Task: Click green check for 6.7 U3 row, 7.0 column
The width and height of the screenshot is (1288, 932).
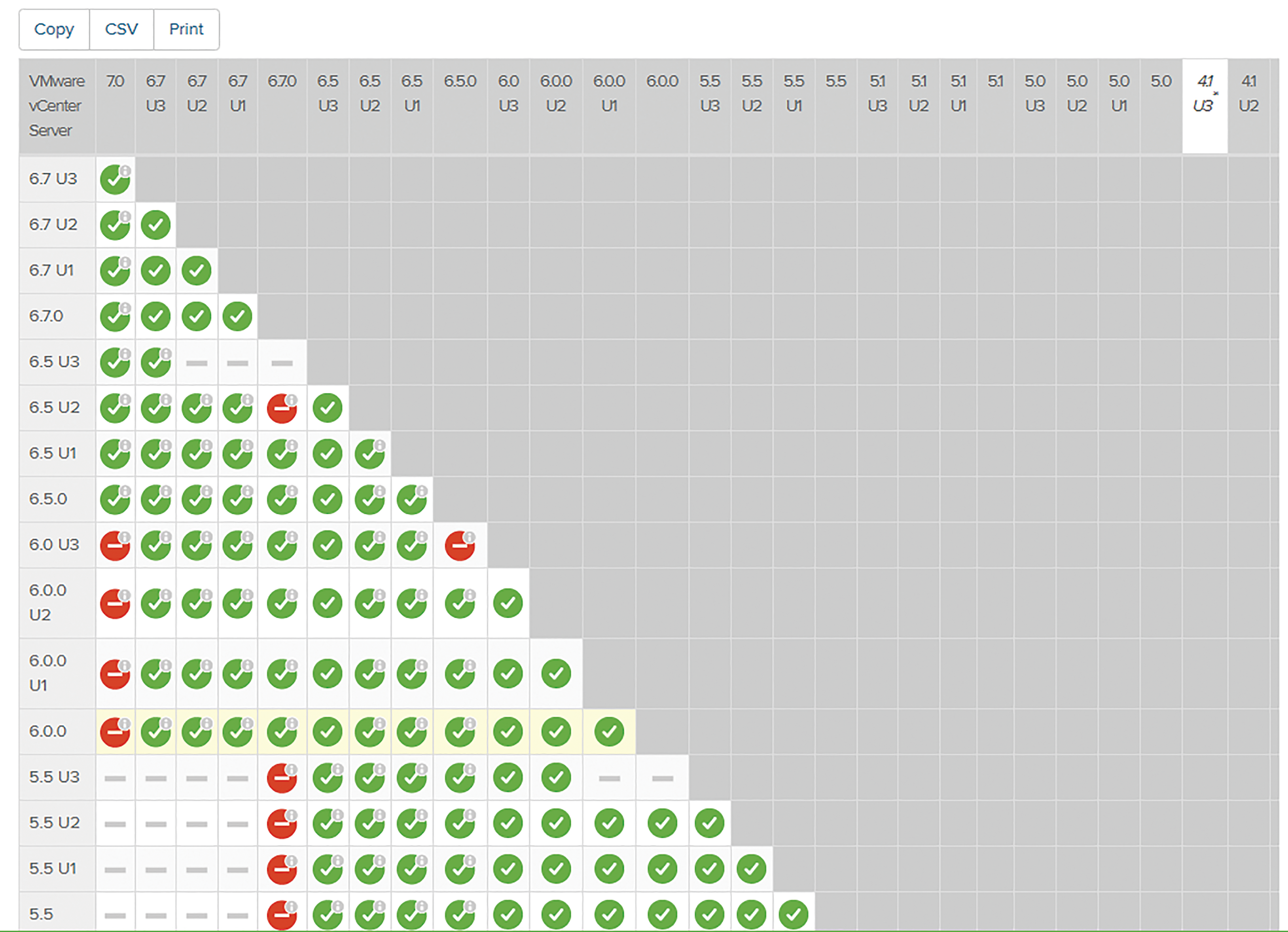Action: click(x=115, y=180)
